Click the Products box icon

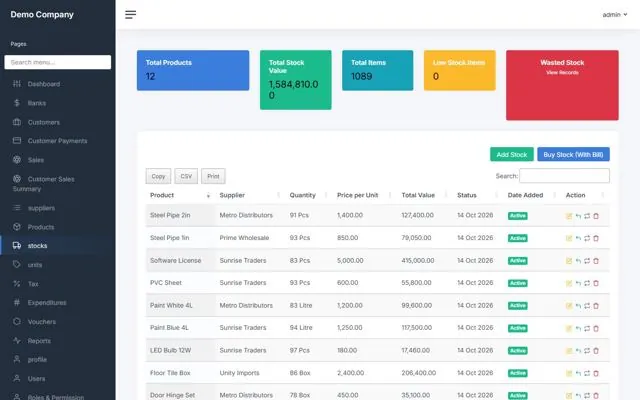(x=17, y=227)
